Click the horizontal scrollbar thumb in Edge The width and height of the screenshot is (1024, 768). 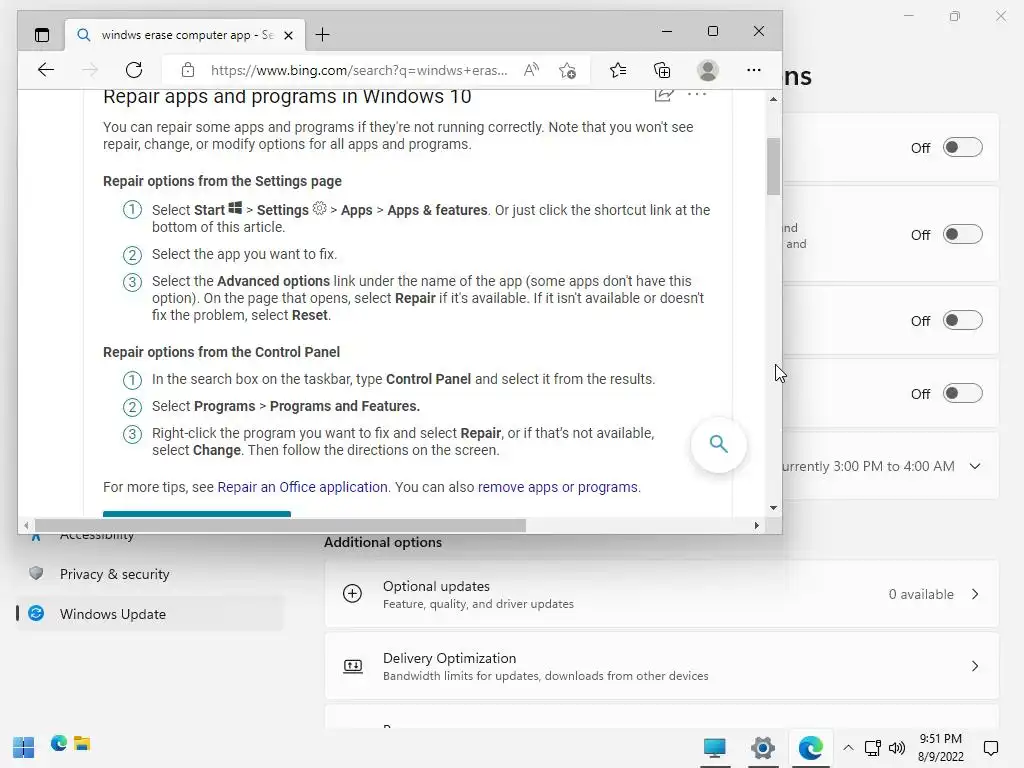280,525
